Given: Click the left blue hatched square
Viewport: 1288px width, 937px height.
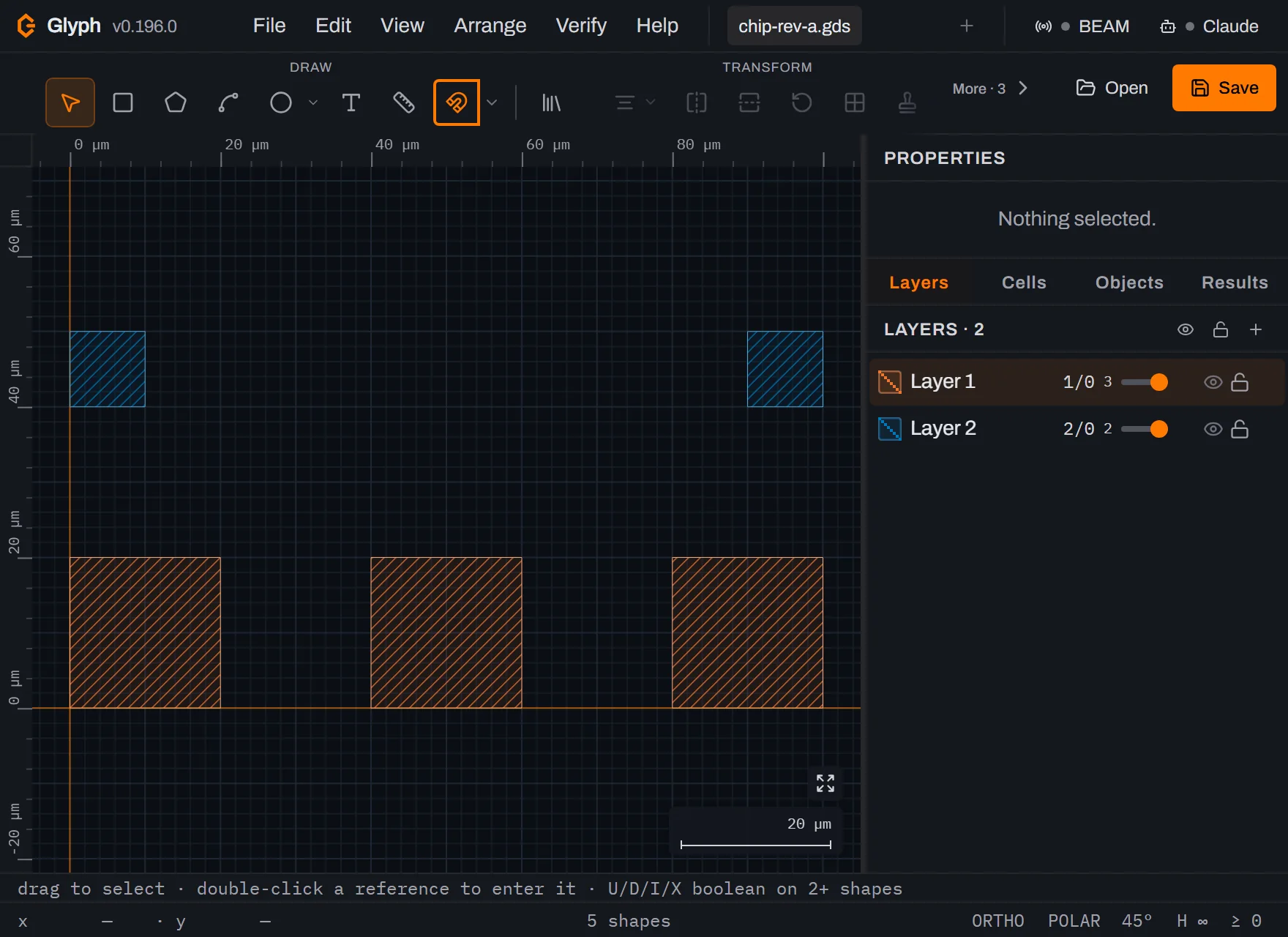Looking at the screenshot, I should point(108,369).
